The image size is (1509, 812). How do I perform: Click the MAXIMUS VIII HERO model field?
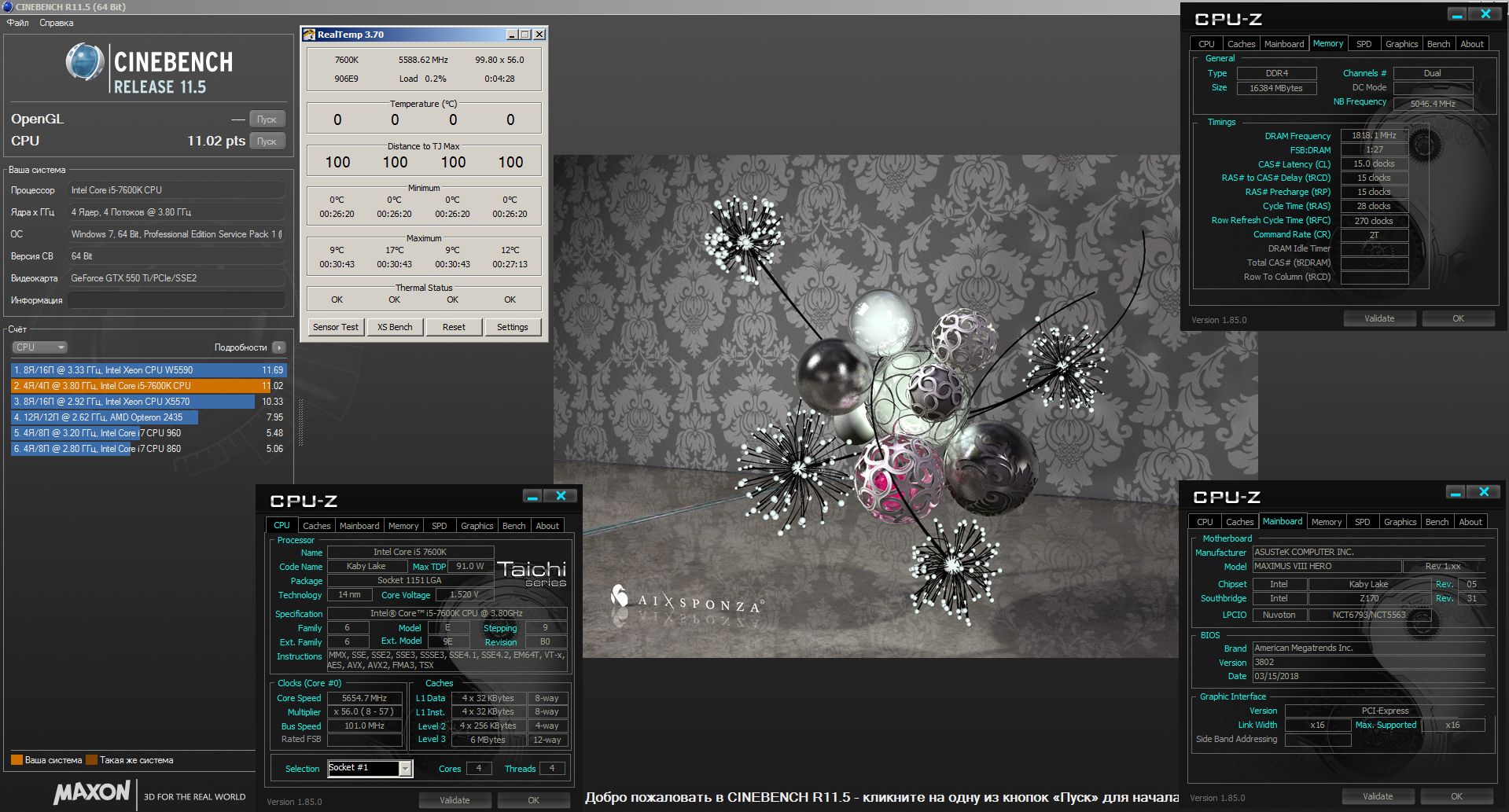(x=1327, y=566)
